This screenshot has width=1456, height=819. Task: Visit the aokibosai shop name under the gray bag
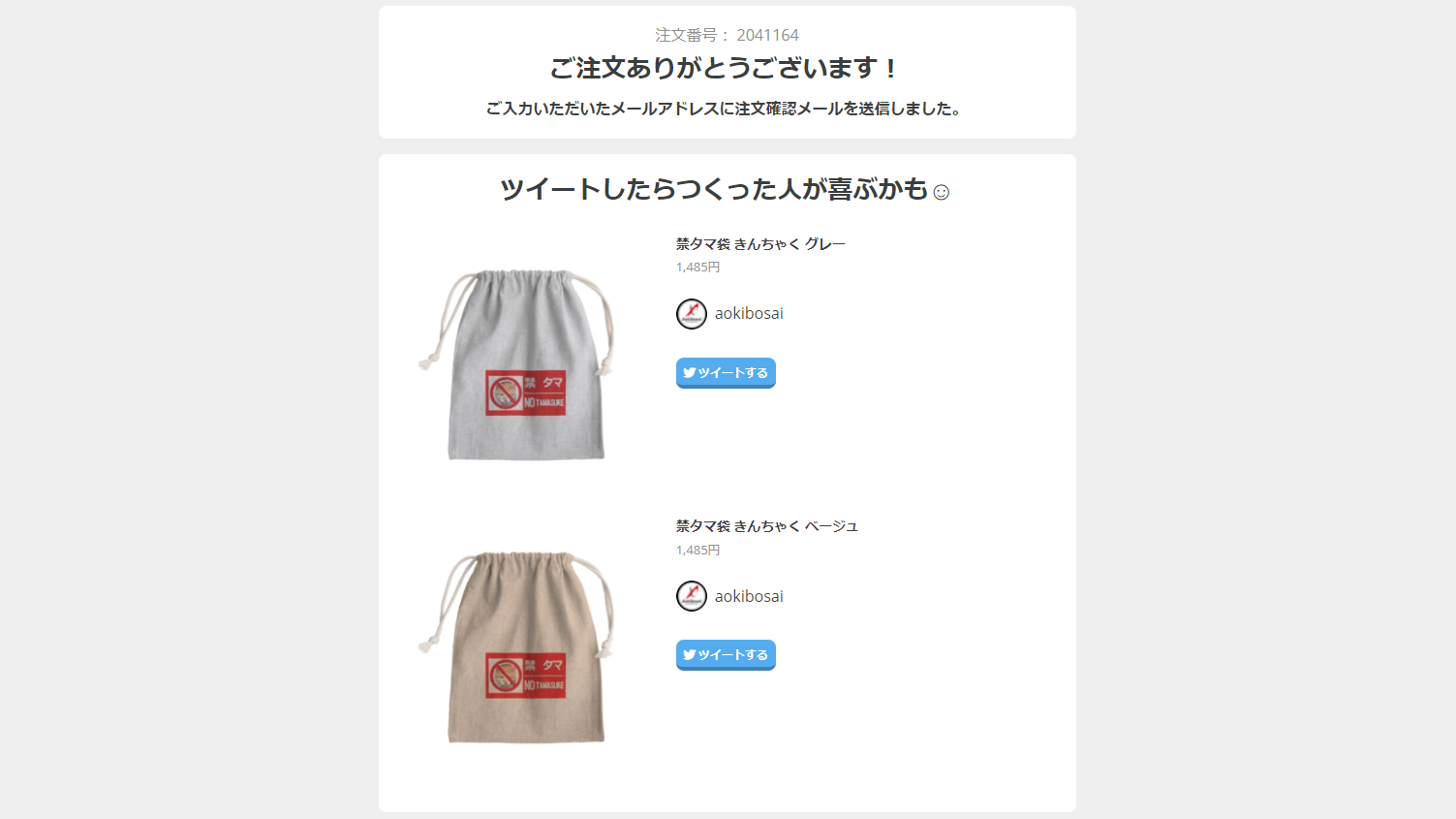coord(749,314)
